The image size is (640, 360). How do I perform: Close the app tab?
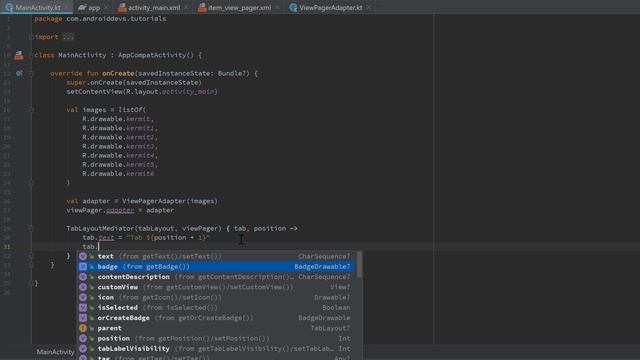pos(106,7)
